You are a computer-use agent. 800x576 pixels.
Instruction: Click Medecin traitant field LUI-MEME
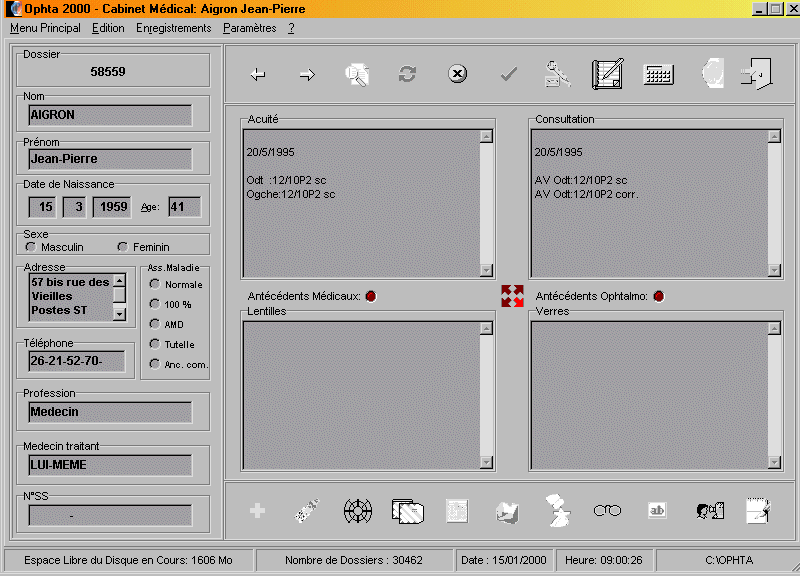tap(110, 465)
